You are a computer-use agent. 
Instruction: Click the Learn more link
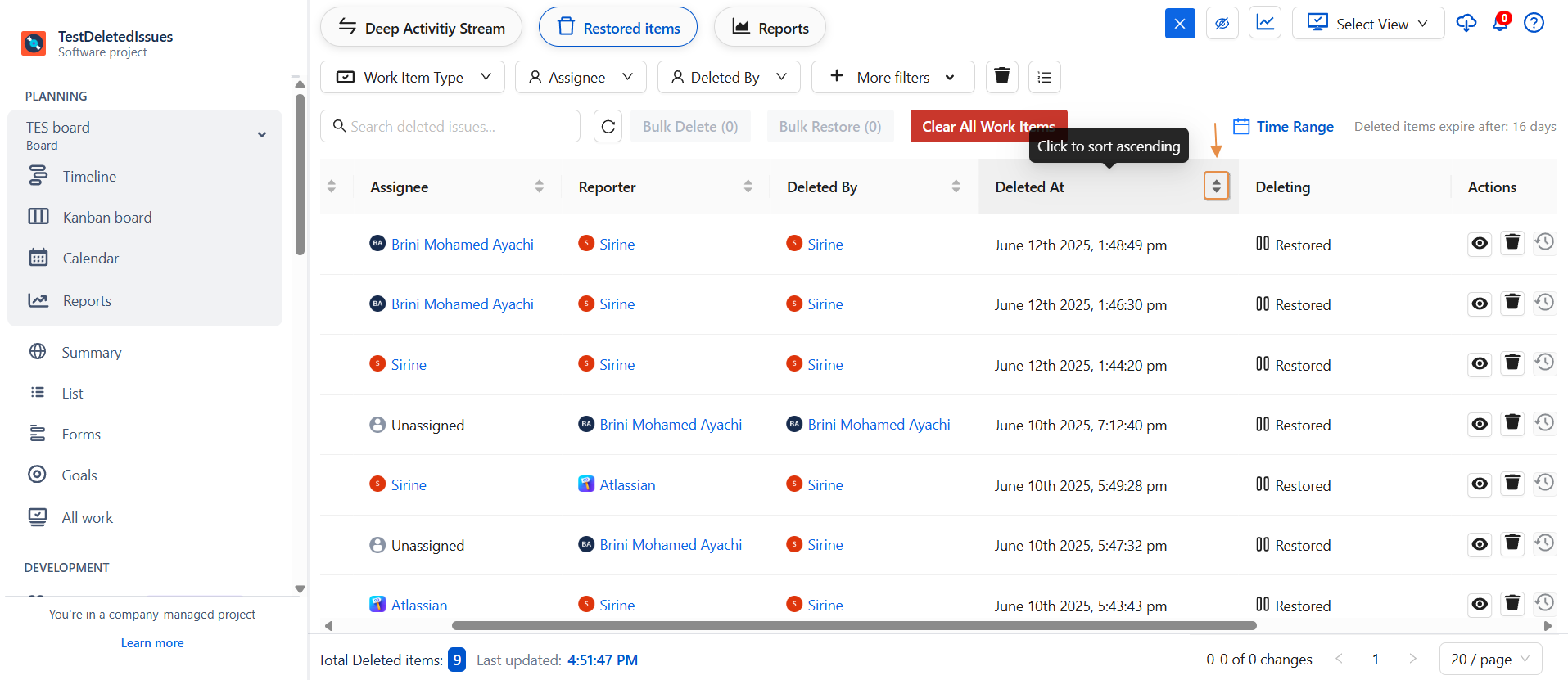[152, 643]
